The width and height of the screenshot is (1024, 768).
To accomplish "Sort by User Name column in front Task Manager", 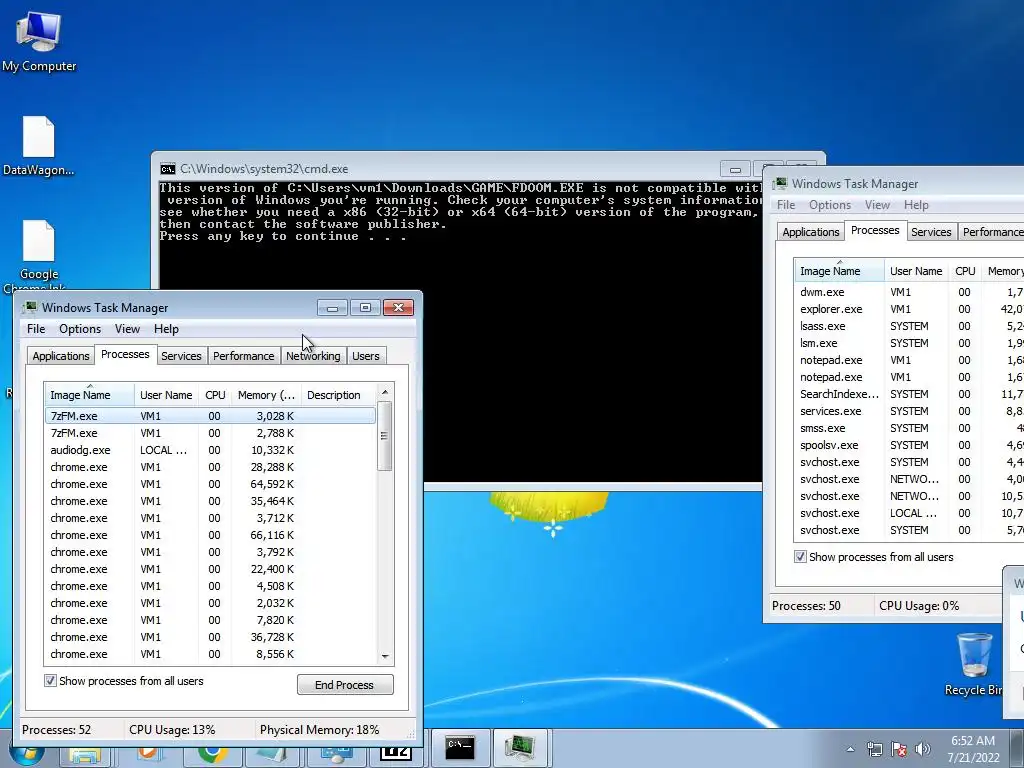I will point(166,394).
